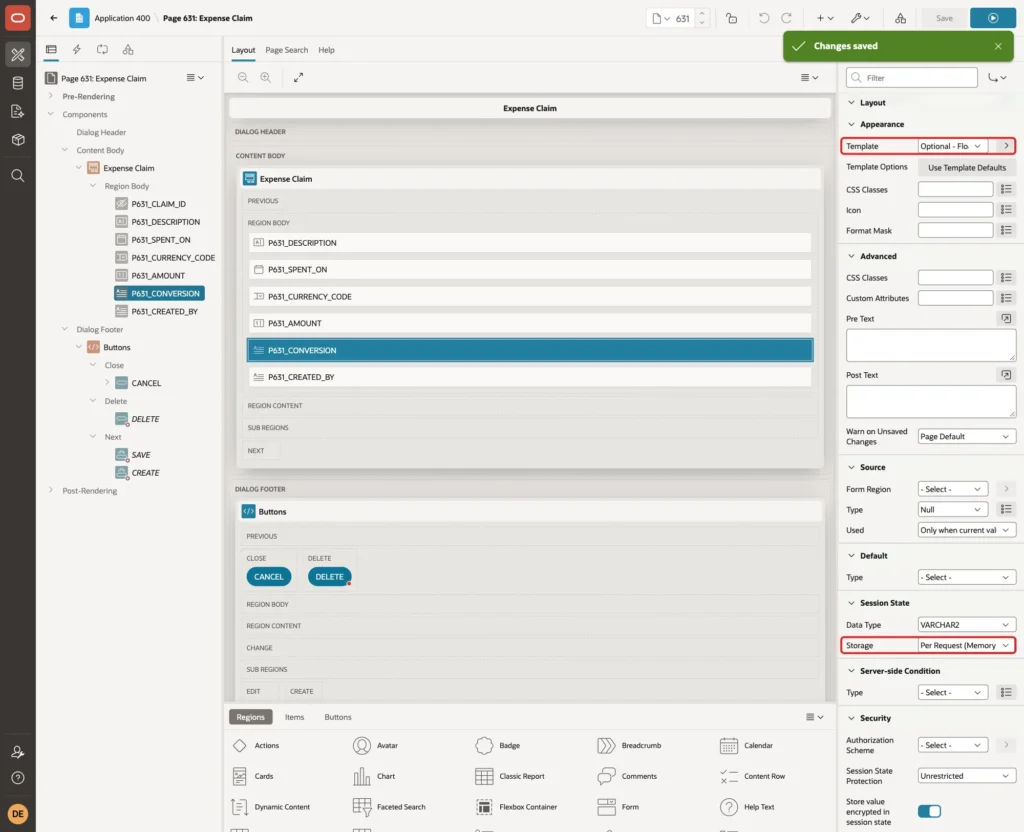
Task: Select P631_SPENT_ON in layout
Action: tap(530, 269)
